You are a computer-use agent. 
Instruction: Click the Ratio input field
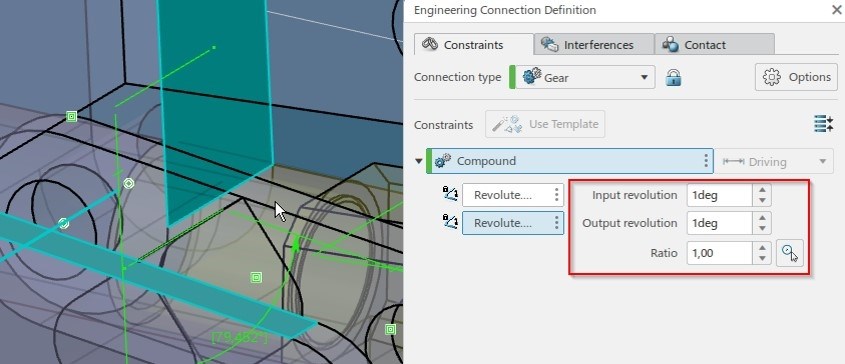coord(719,253)
